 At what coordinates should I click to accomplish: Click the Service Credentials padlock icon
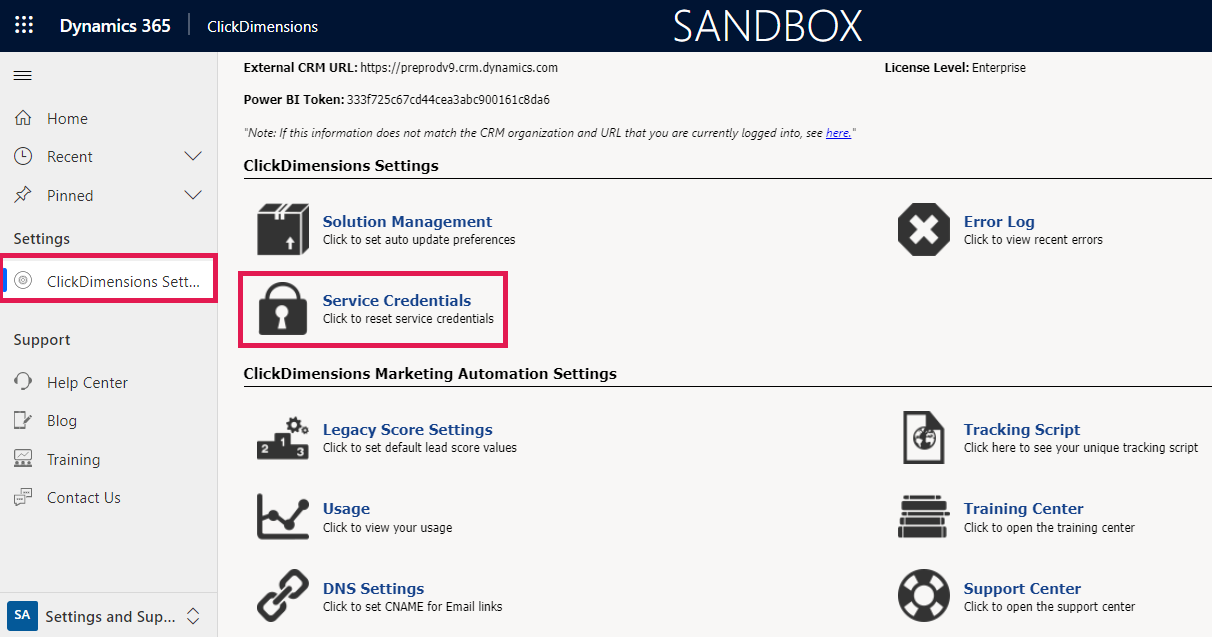283,308
